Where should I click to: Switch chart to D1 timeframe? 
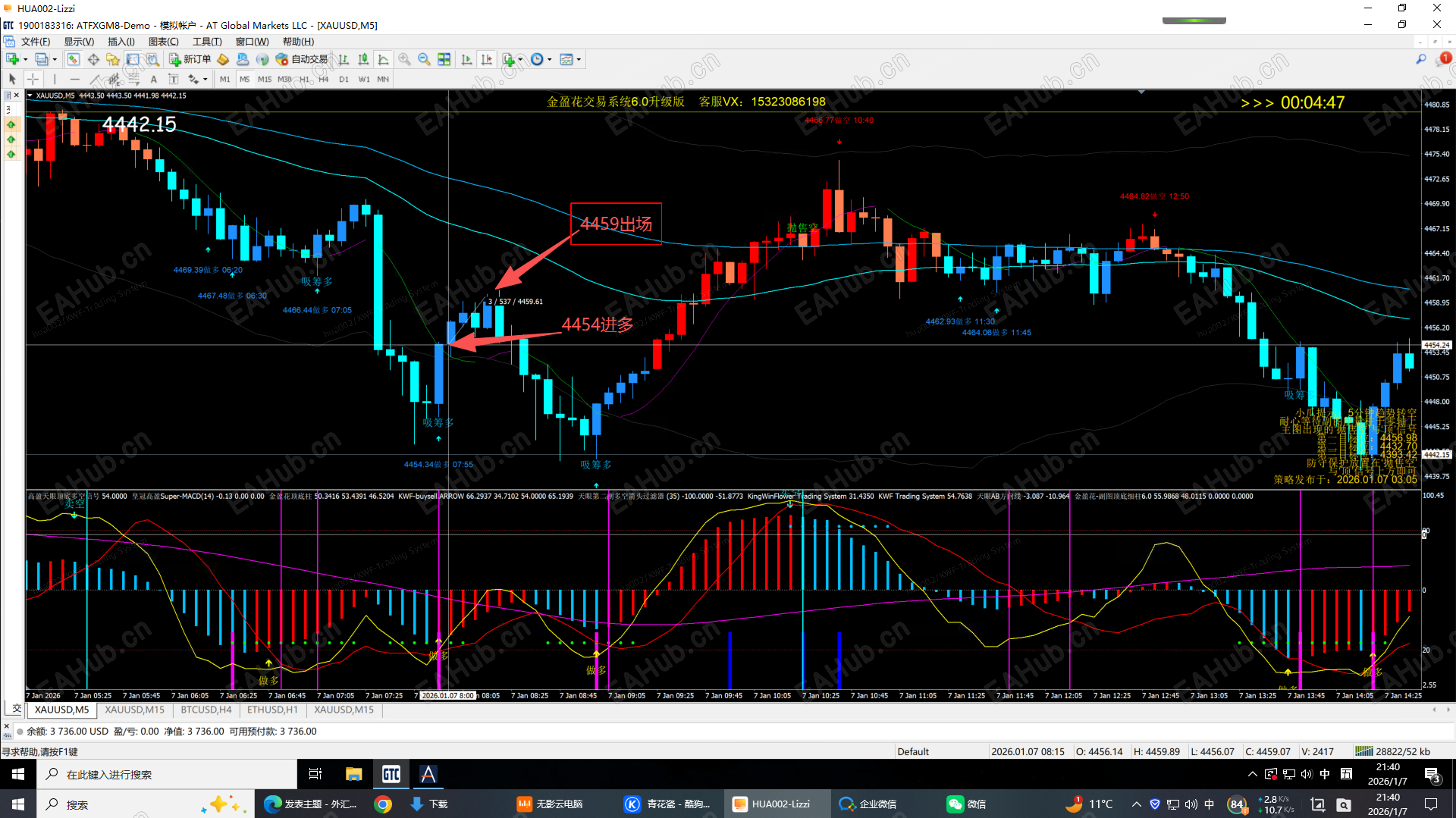coord(344,79)
